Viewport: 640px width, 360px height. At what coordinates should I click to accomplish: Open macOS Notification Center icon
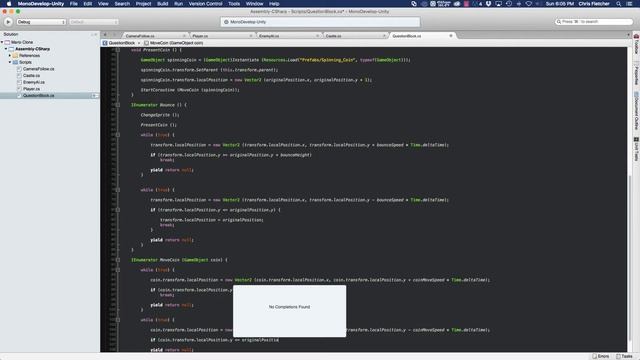629,4
